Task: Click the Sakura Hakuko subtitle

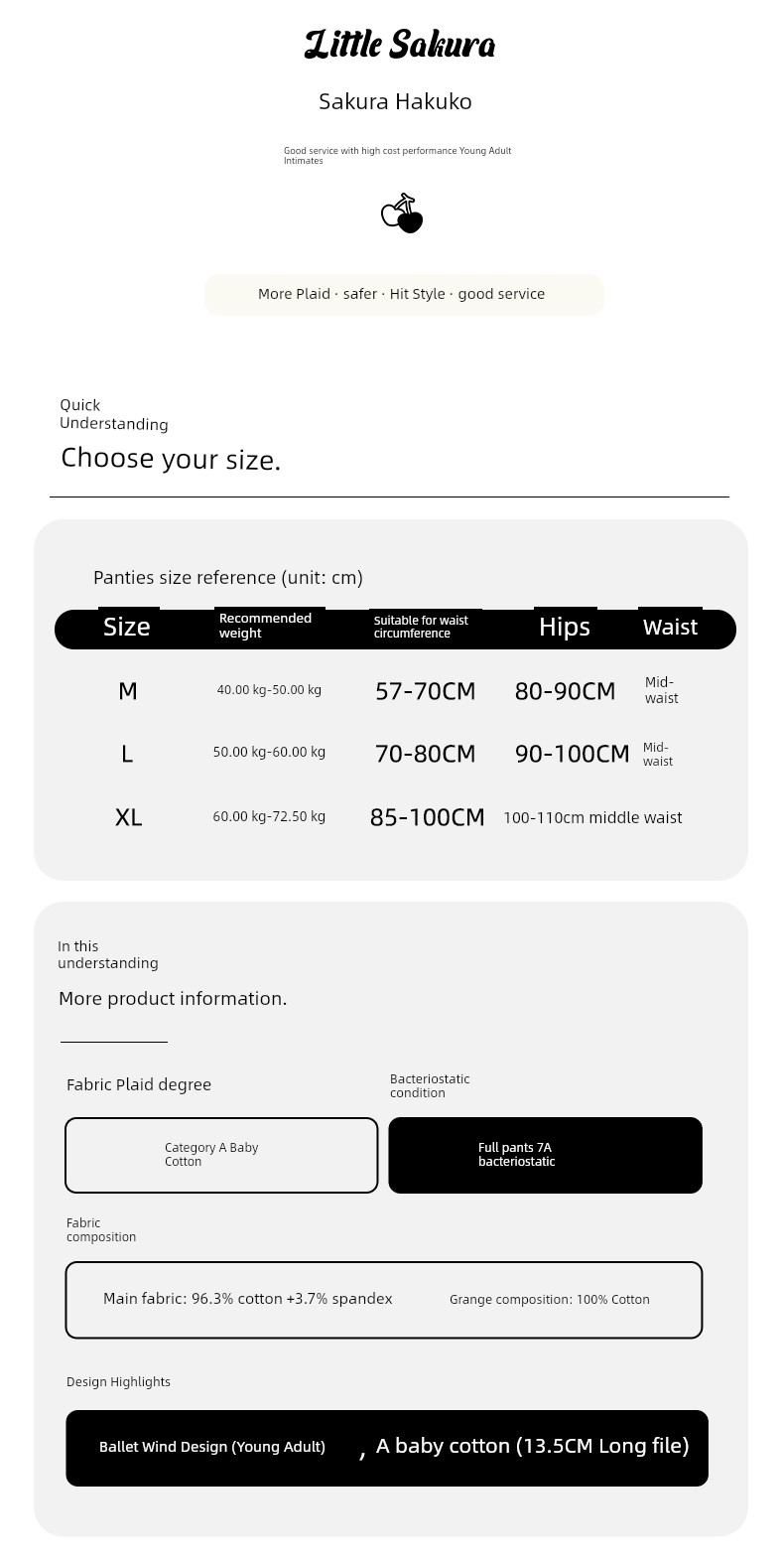Action: point(395,101)
